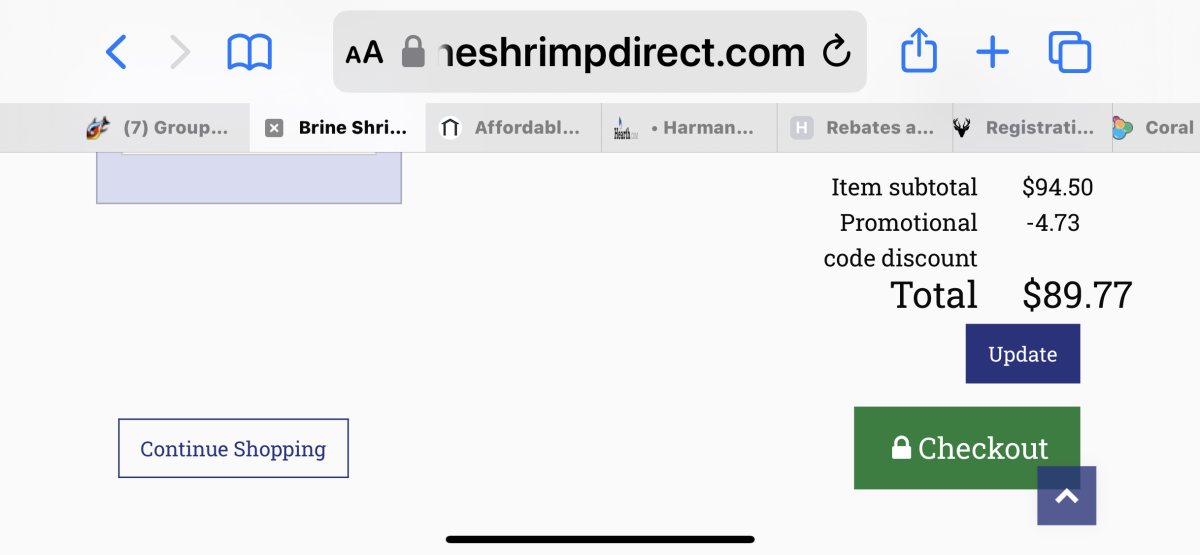
Task: Open the tab overview icon
Action: (x=1069, y=52)
